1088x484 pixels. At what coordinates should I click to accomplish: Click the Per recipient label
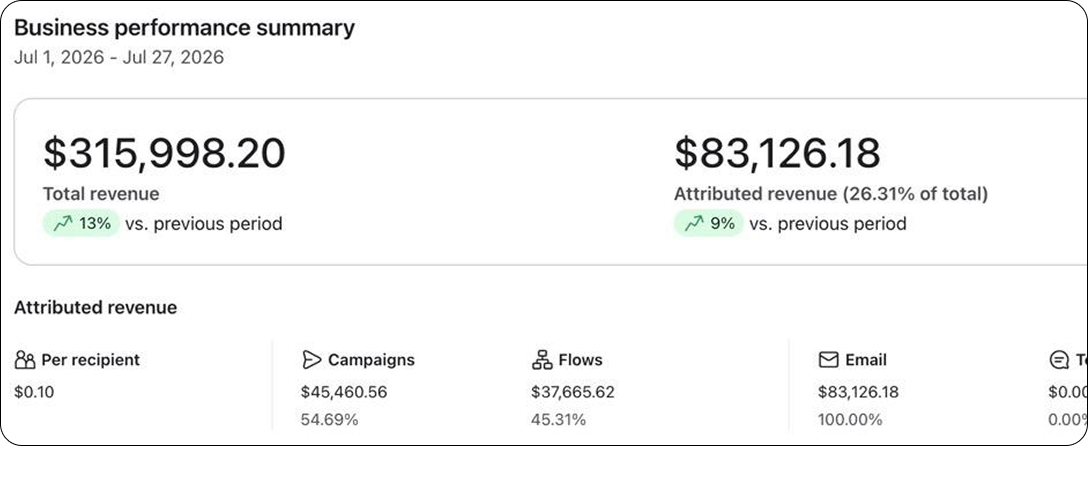click(91, 360)
